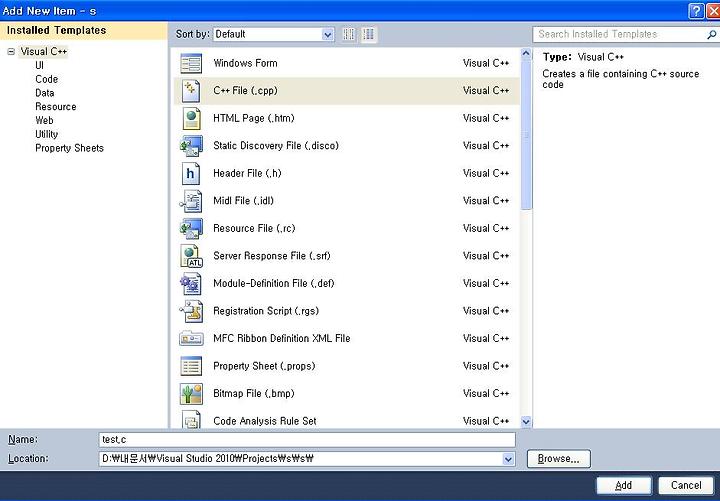
Task: Open the Location path dropdown
Action: click(508, 459)
